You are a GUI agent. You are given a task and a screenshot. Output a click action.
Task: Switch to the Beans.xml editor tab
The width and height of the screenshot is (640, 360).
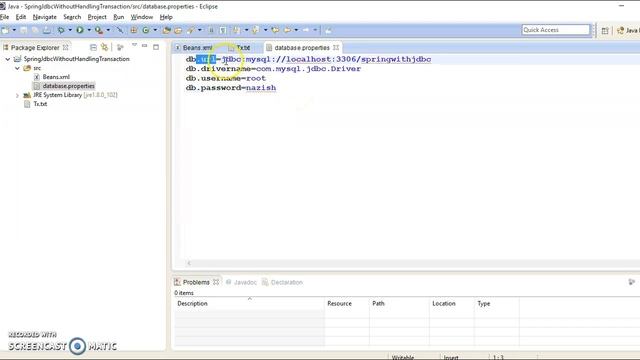198,48
